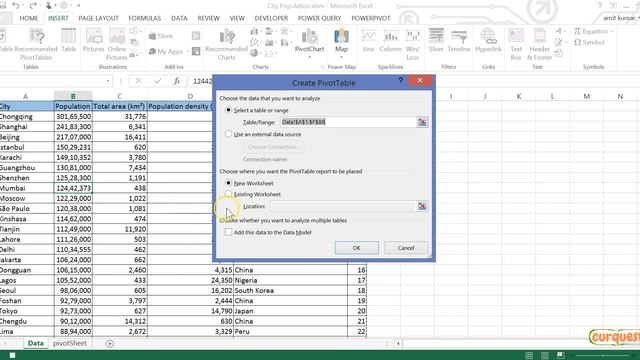This screenshot has height=360, width=640.
Task: Open the Equation dropdown arrow
Action: [x=612, y=31]
